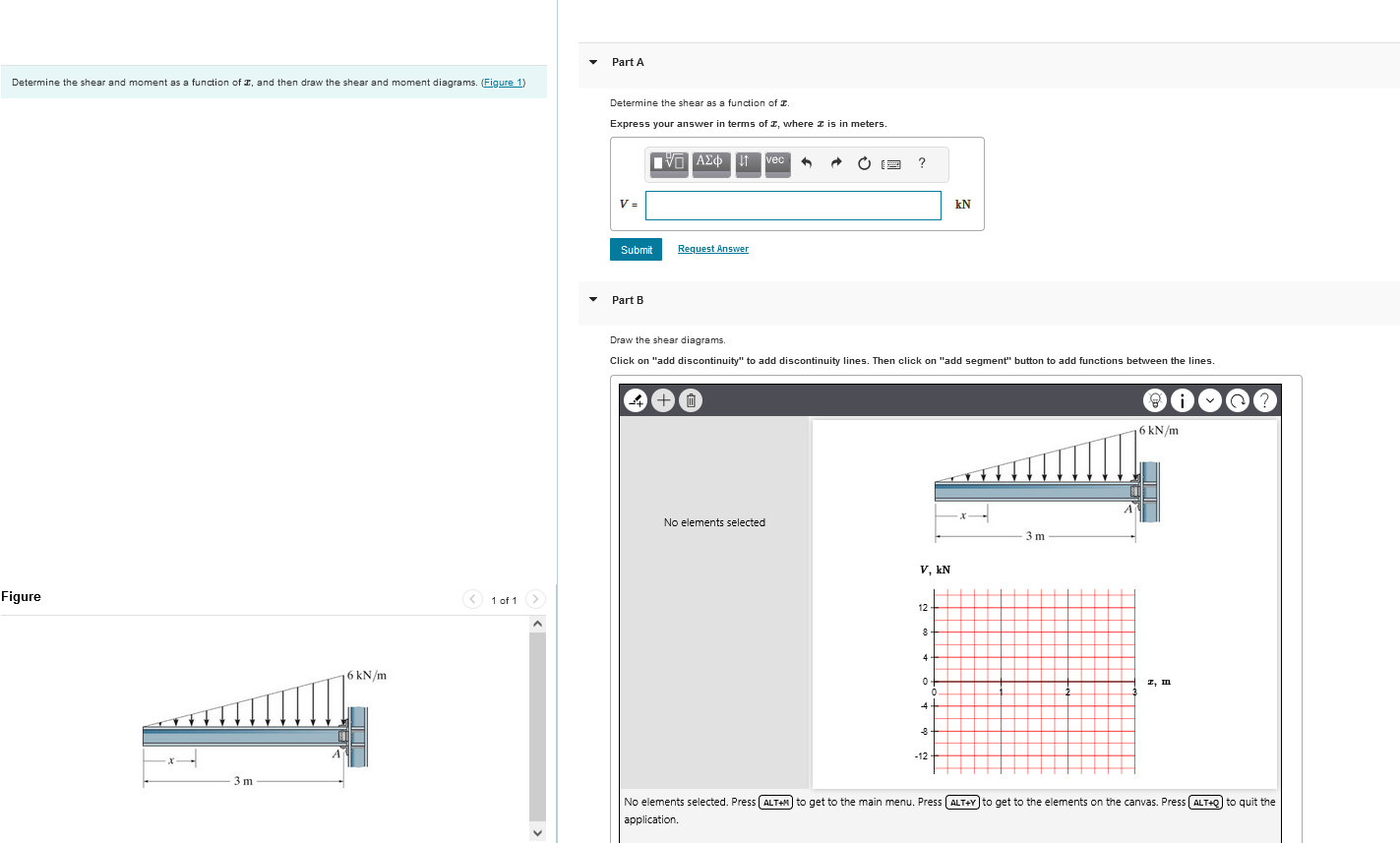Click the up-down arrows subscript/superscript tool

tap(748, 162)
